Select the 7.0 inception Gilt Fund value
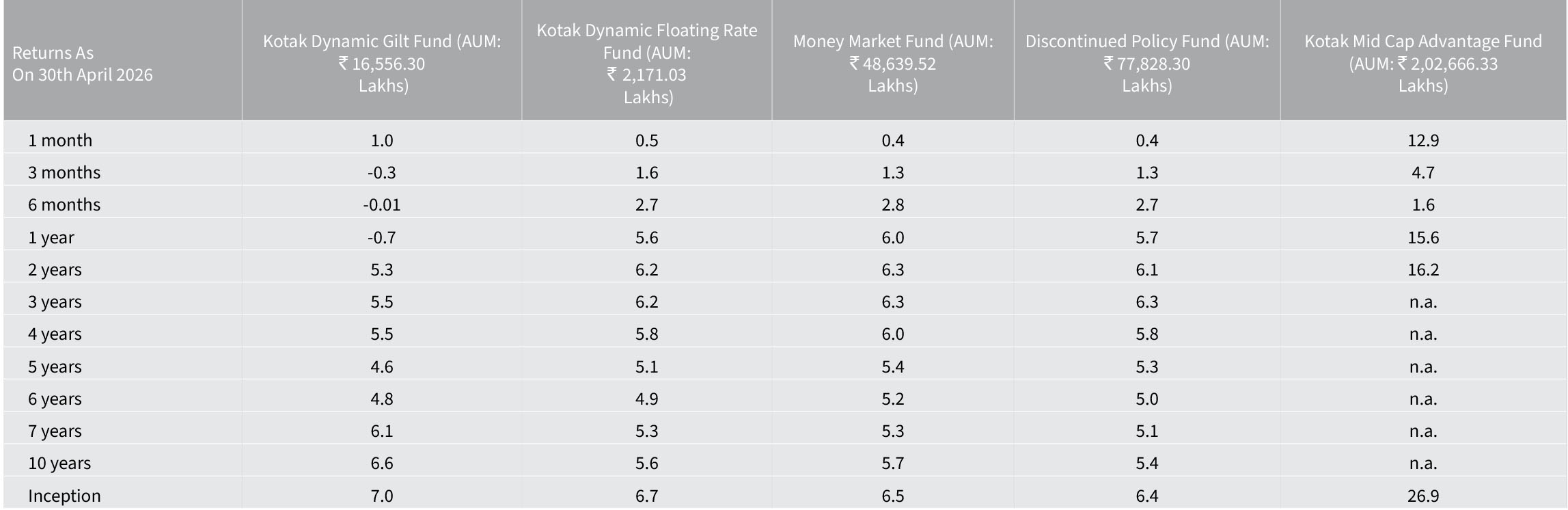 pyautogui.click(x=382, y=496)
